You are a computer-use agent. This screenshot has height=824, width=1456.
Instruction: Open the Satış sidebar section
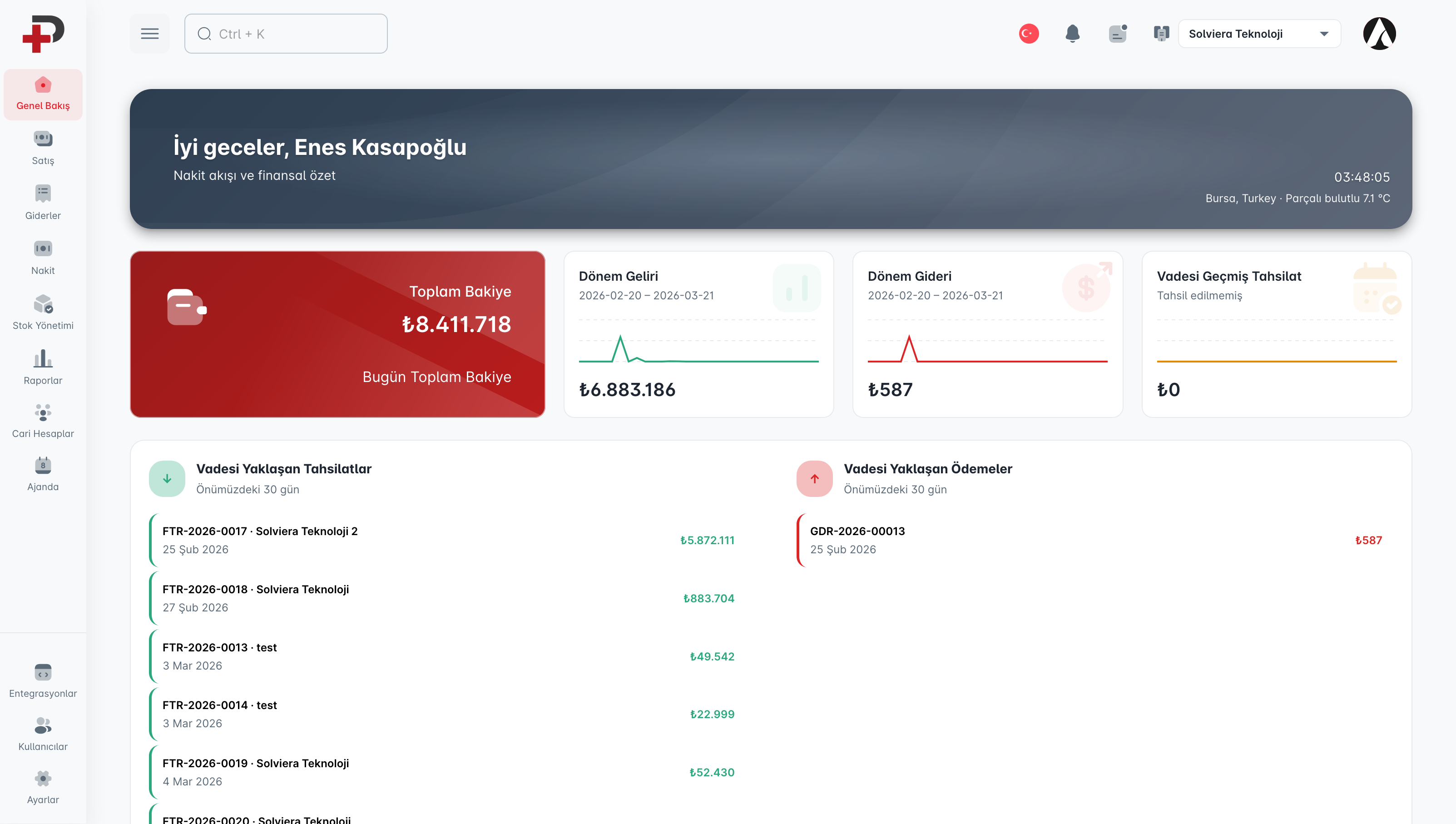(x=43, y=148)
